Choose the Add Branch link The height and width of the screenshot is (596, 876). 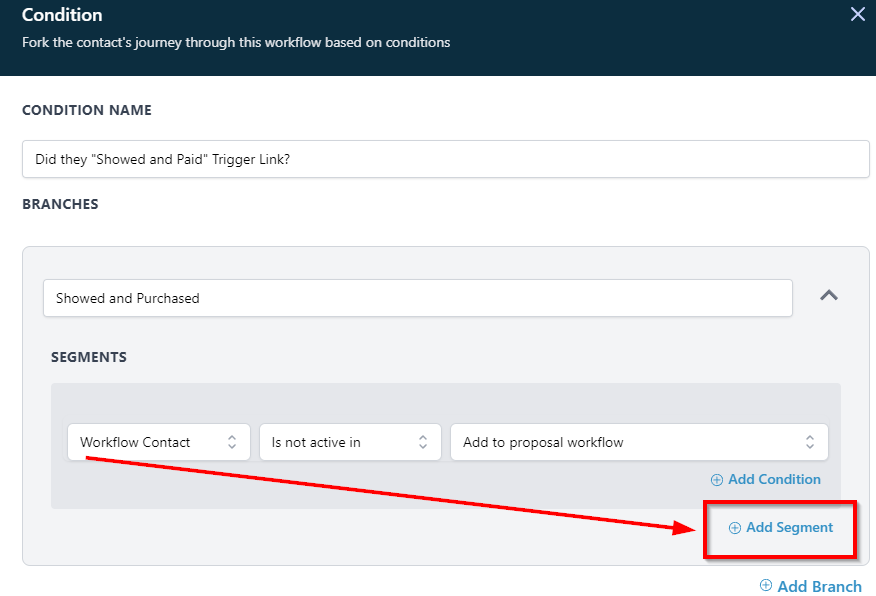coord(819,586)
